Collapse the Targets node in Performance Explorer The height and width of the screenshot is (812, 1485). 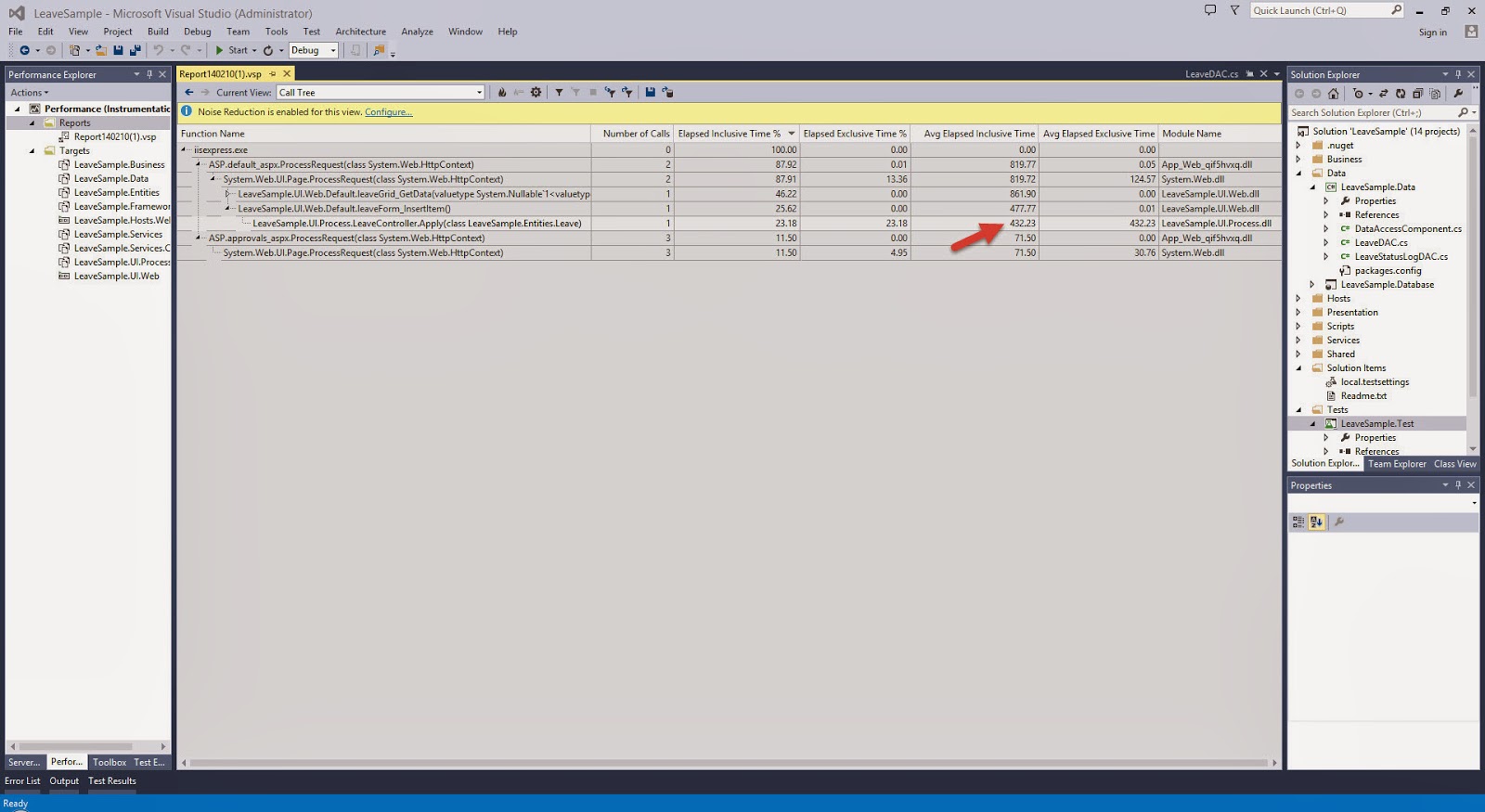[x=32, y=150]
